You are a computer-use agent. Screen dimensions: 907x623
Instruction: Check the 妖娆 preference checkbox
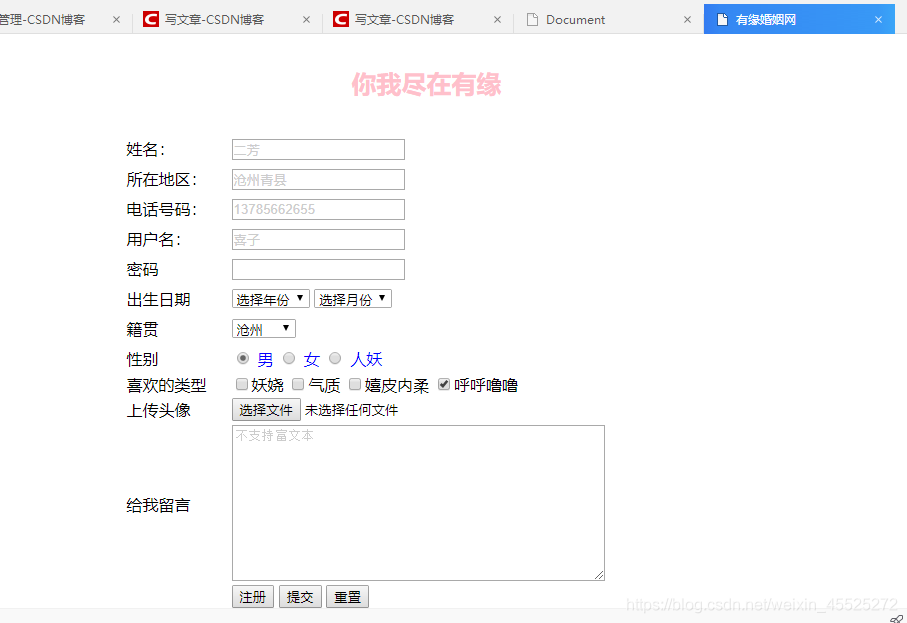click(x=241, y=384)
